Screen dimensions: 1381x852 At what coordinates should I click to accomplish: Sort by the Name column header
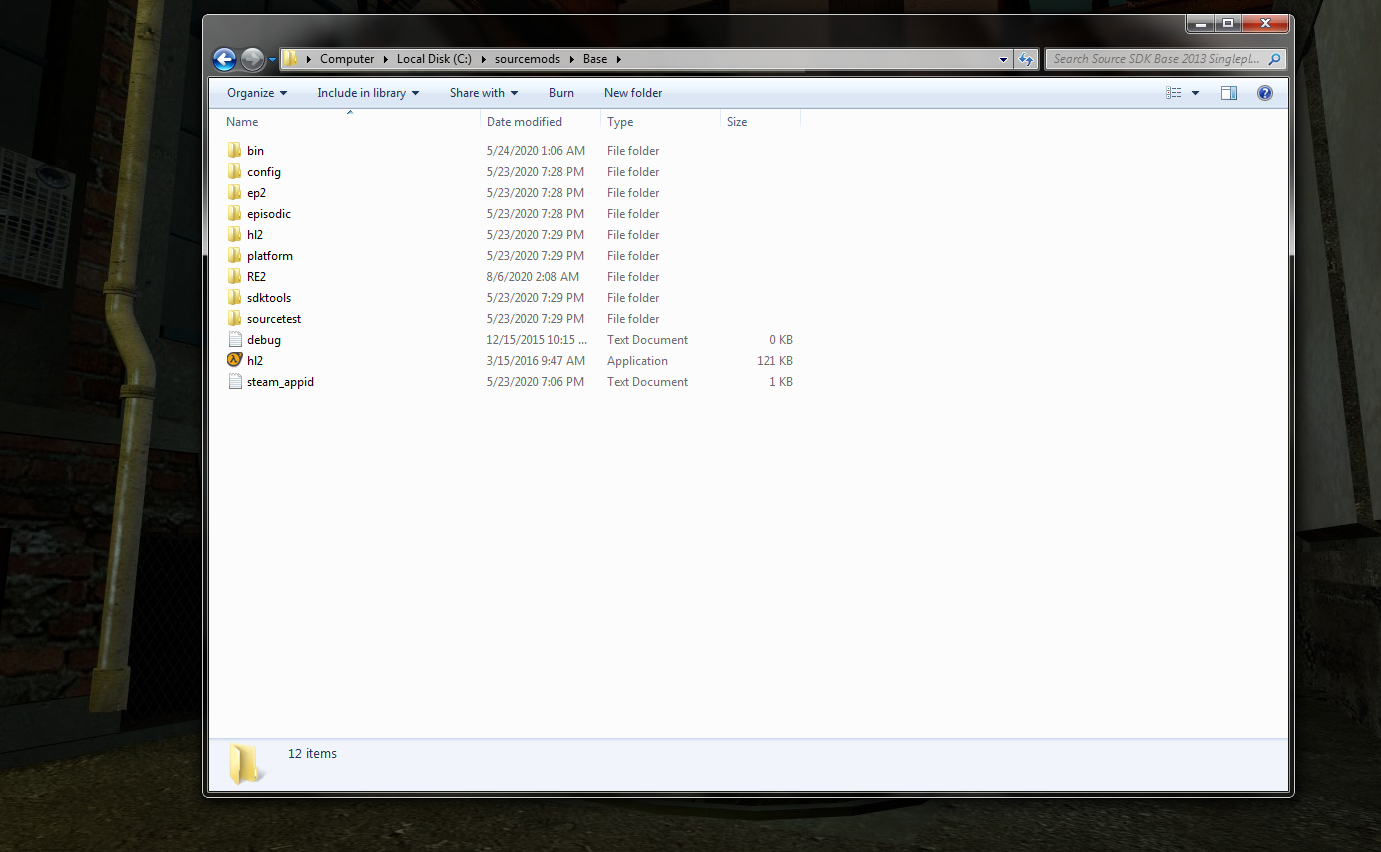click(350, 122)
